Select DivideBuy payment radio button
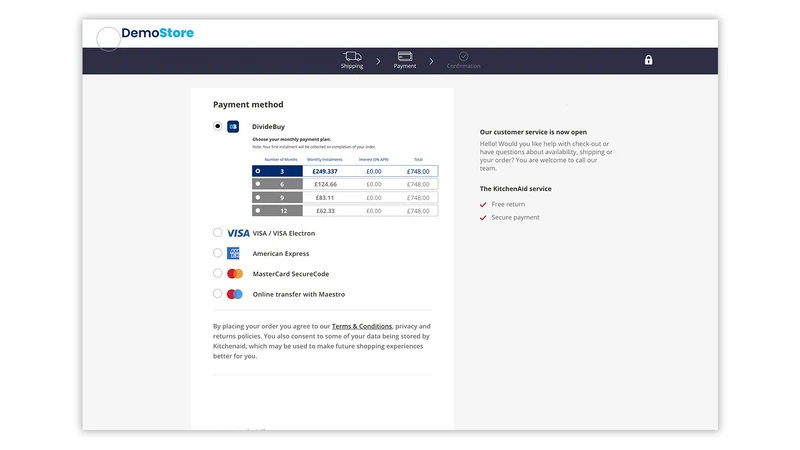800x450 pixels. click(217, 126)
